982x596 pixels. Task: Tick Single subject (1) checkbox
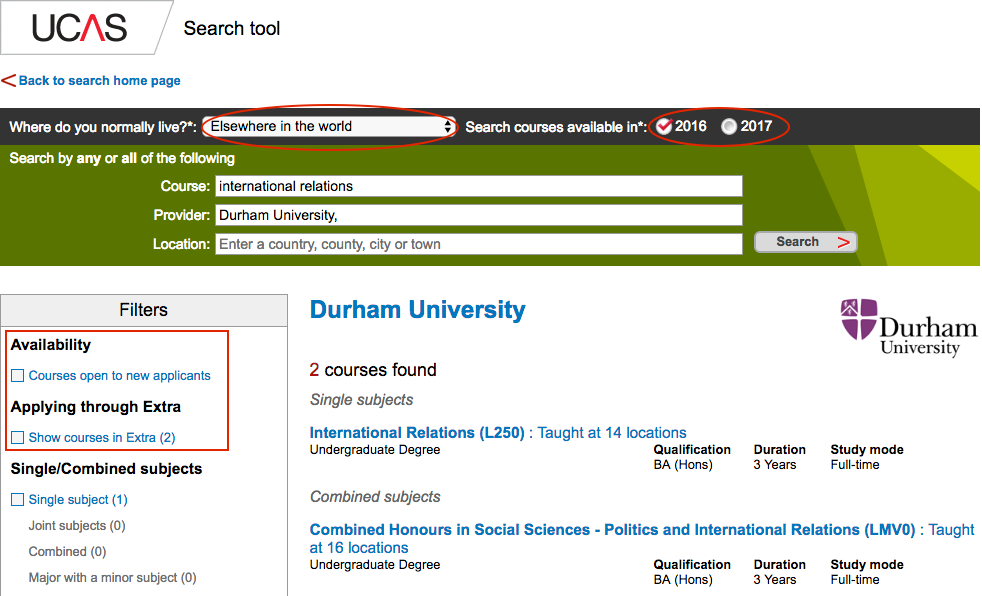click(x=18, y=500)
